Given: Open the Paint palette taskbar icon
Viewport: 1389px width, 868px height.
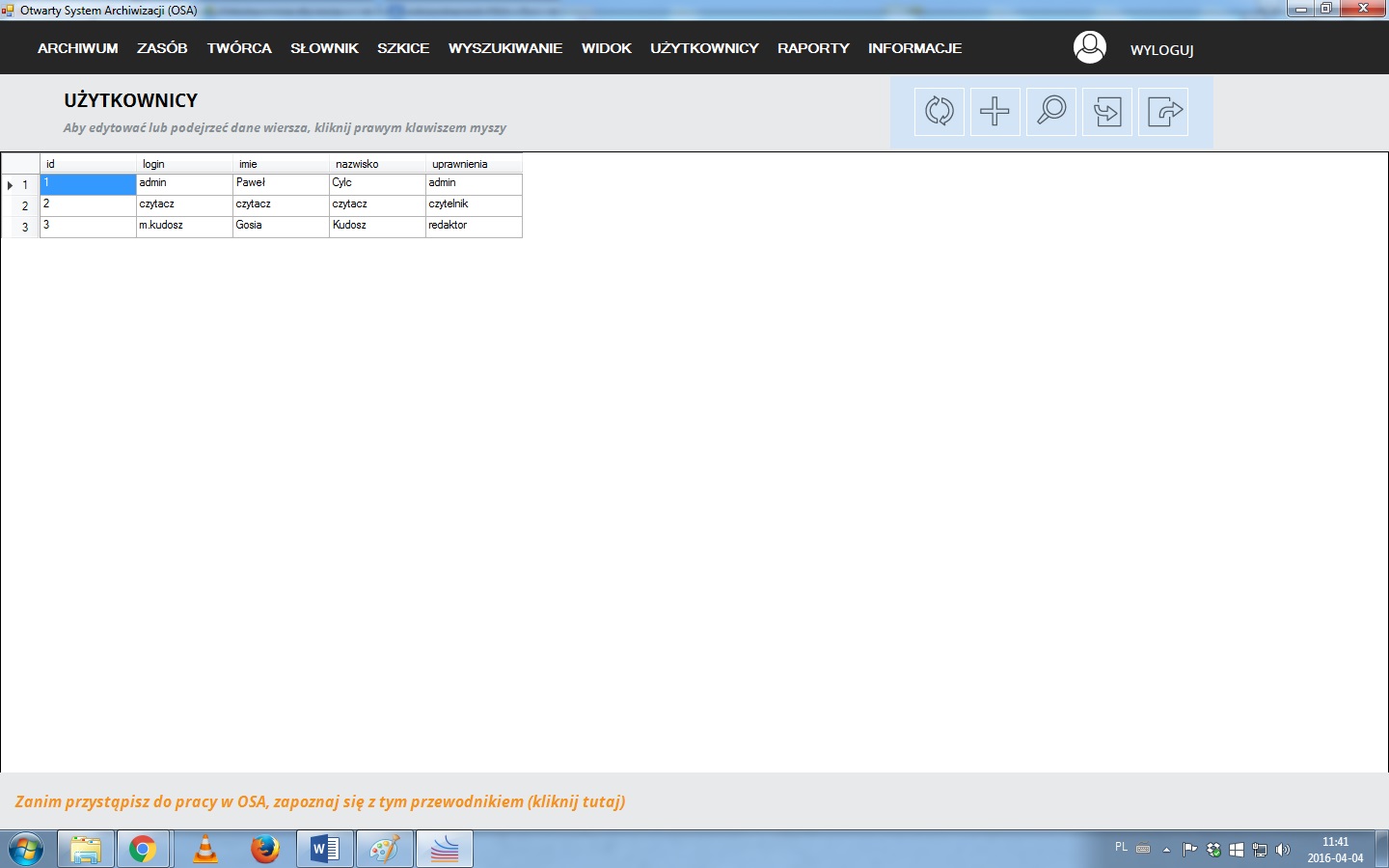Looking at the screenshot, I should 385,850.
